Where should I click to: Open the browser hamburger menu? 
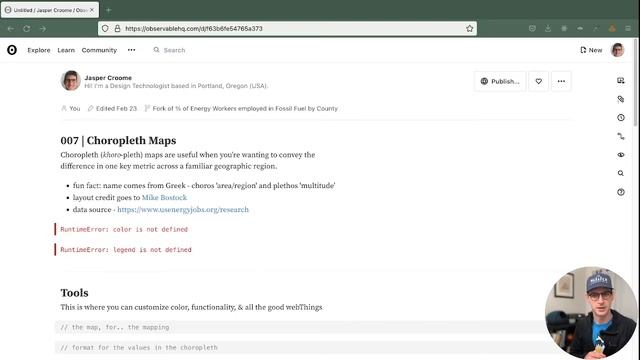click(x=628, y=29)
